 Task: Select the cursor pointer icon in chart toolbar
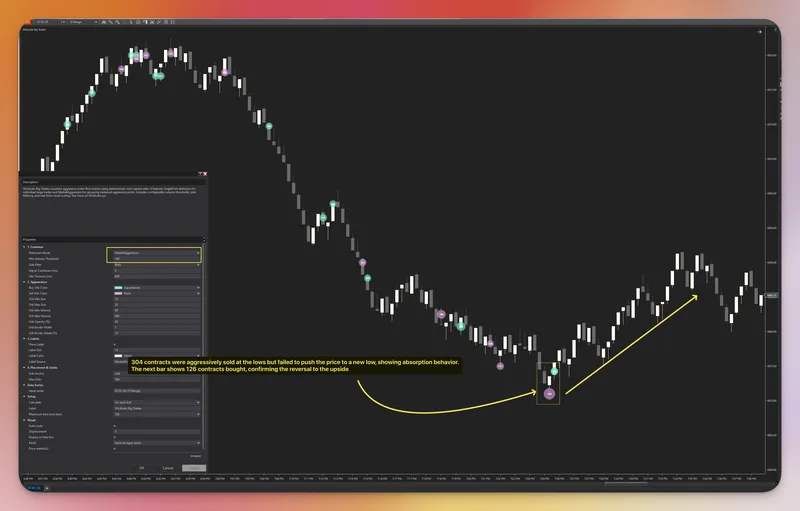tap(131, 22)
